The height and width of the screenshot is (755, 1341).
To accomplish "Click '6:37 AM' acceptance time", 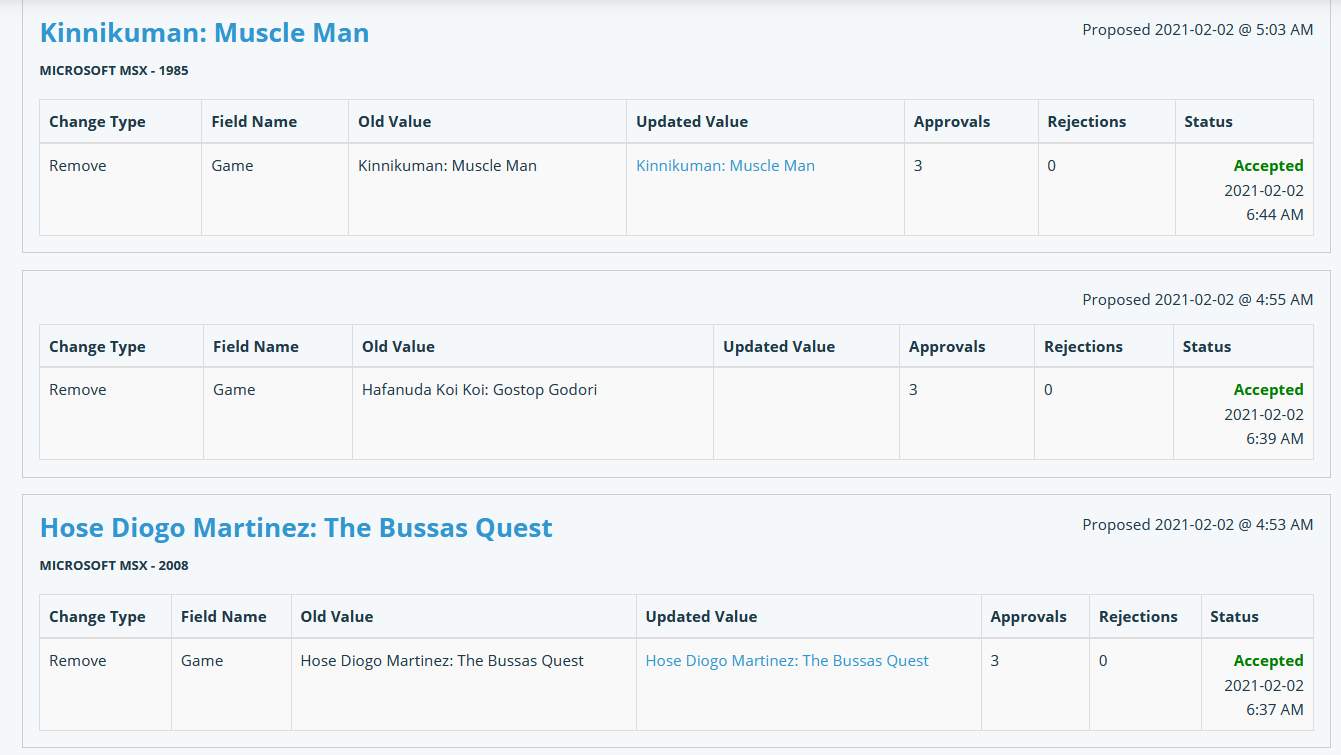I will [x=1275, y=710].
